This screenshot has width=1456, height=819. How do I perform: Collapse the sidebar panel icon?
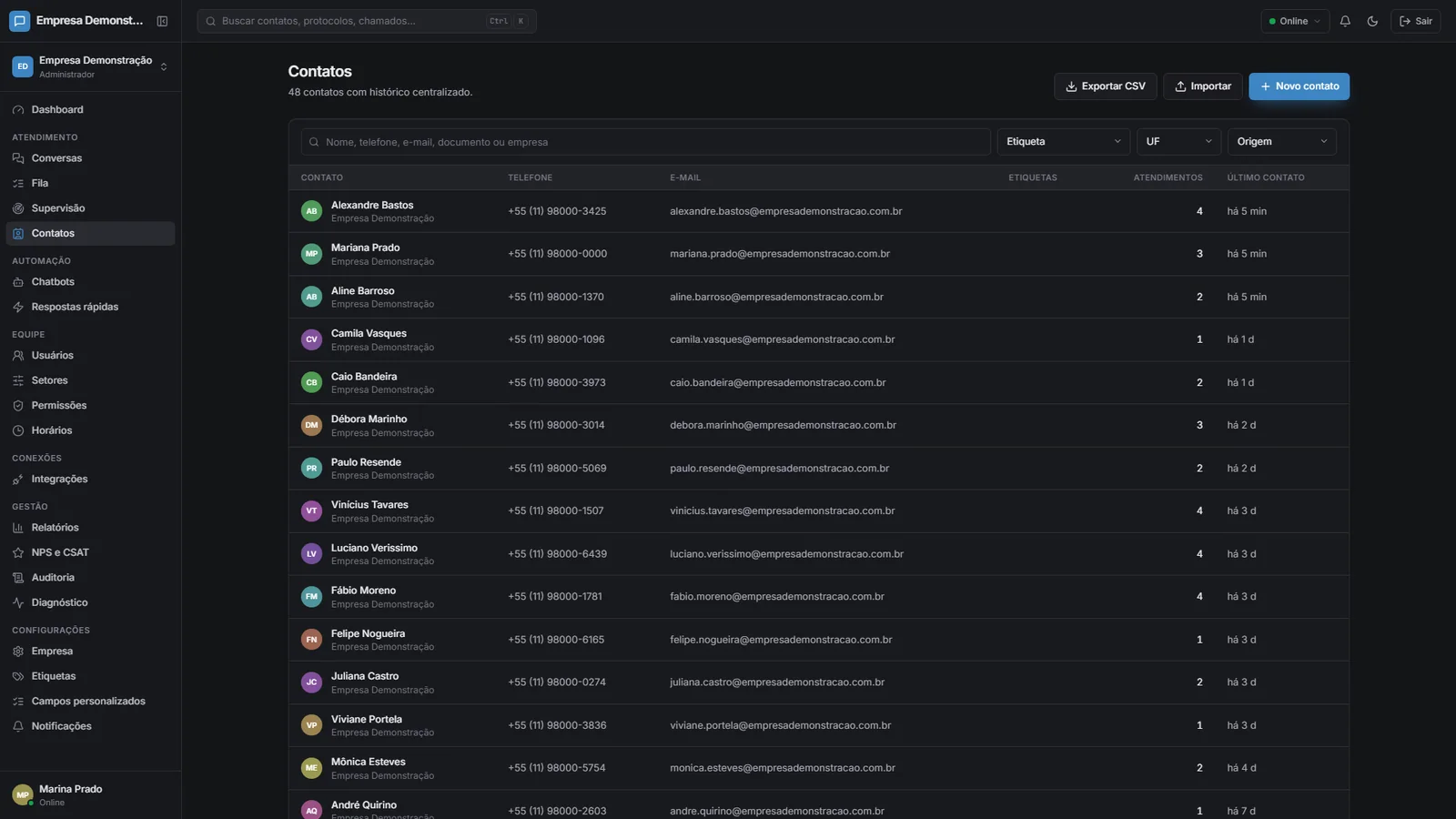(162, 21)
